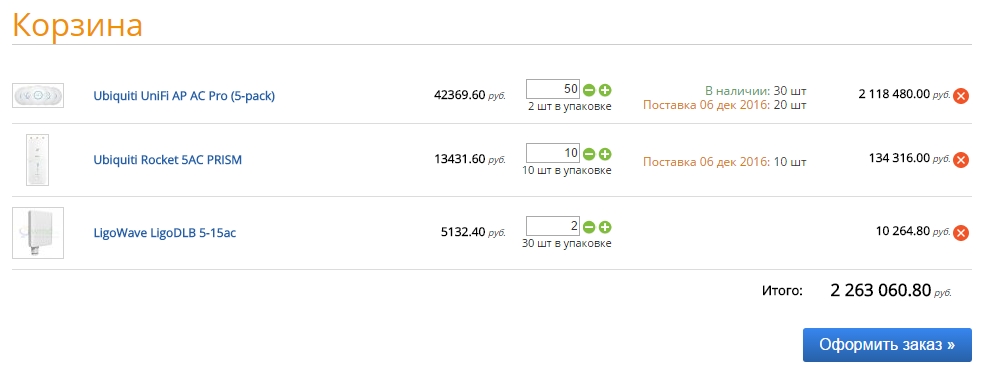985x375 pixels.
Task: Increase quantity of Ubiquiti UniFi AP AC Pro
Action: [x=605, y=90]
